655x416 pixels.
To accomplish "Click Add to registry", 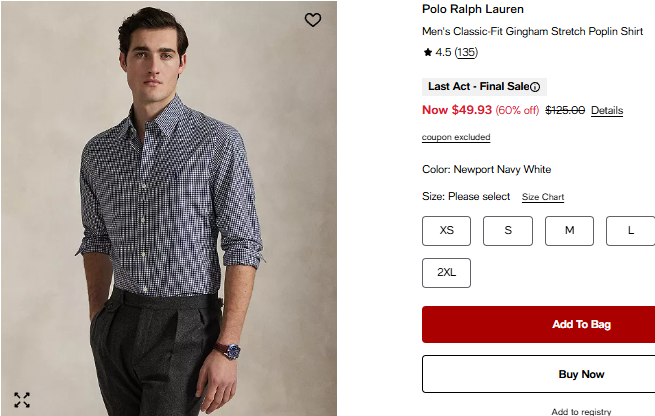I will (581, 411).
